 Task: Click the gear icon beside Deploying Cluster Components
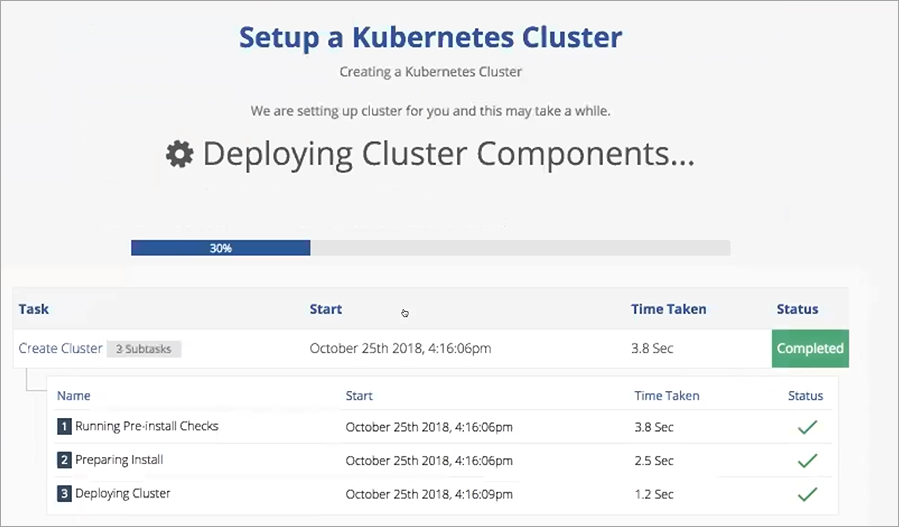179,154
